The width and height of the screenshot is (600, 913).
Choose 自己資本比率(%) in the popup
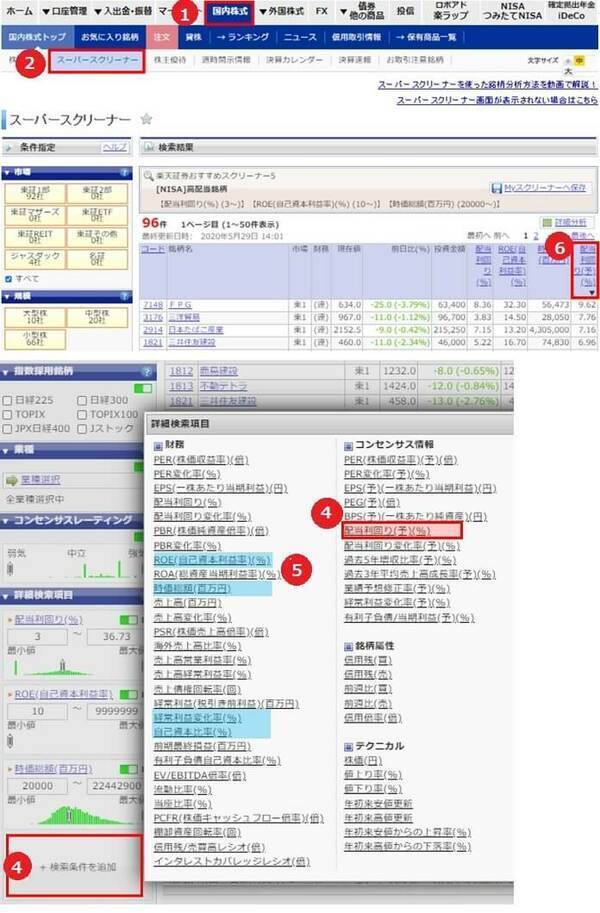tap(192, 731)
